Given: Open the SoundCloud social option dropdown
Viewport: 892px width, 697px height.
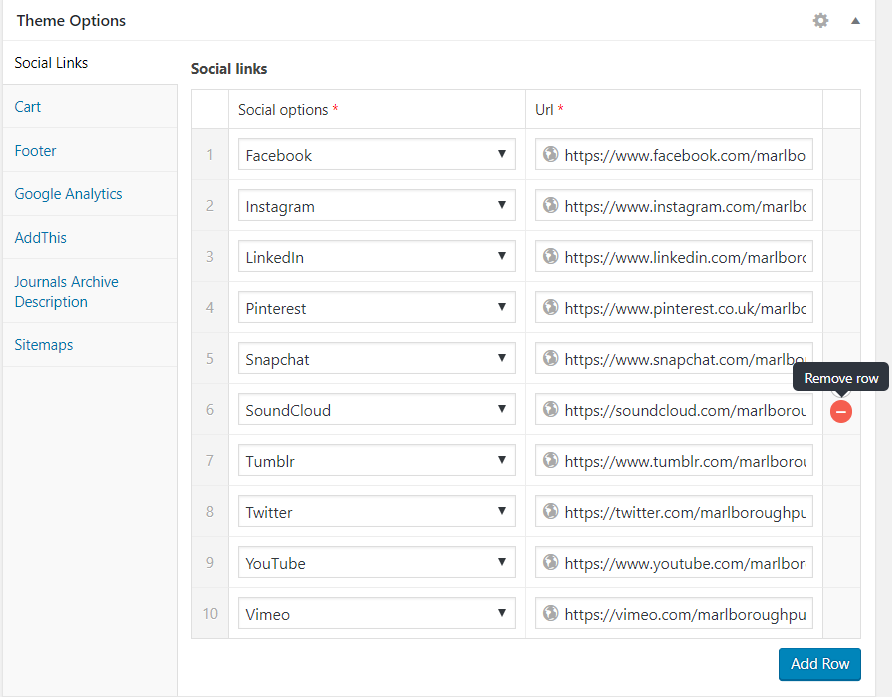Looking at the screenshot, I should point(377,409).
